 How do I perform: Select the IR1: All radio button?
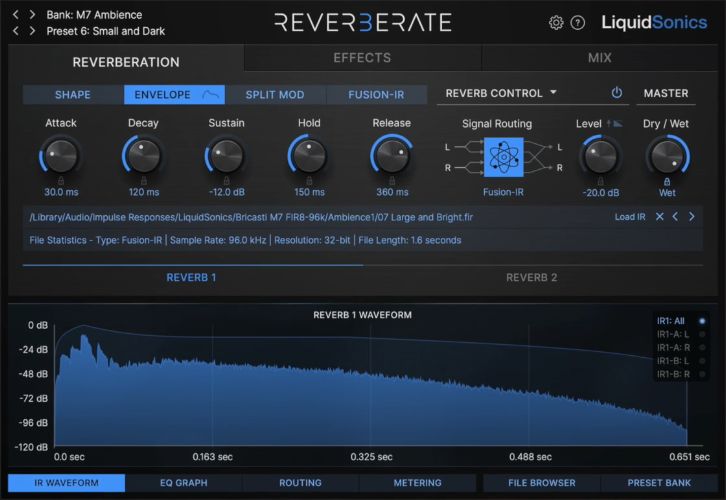click(x=702, y=321)
